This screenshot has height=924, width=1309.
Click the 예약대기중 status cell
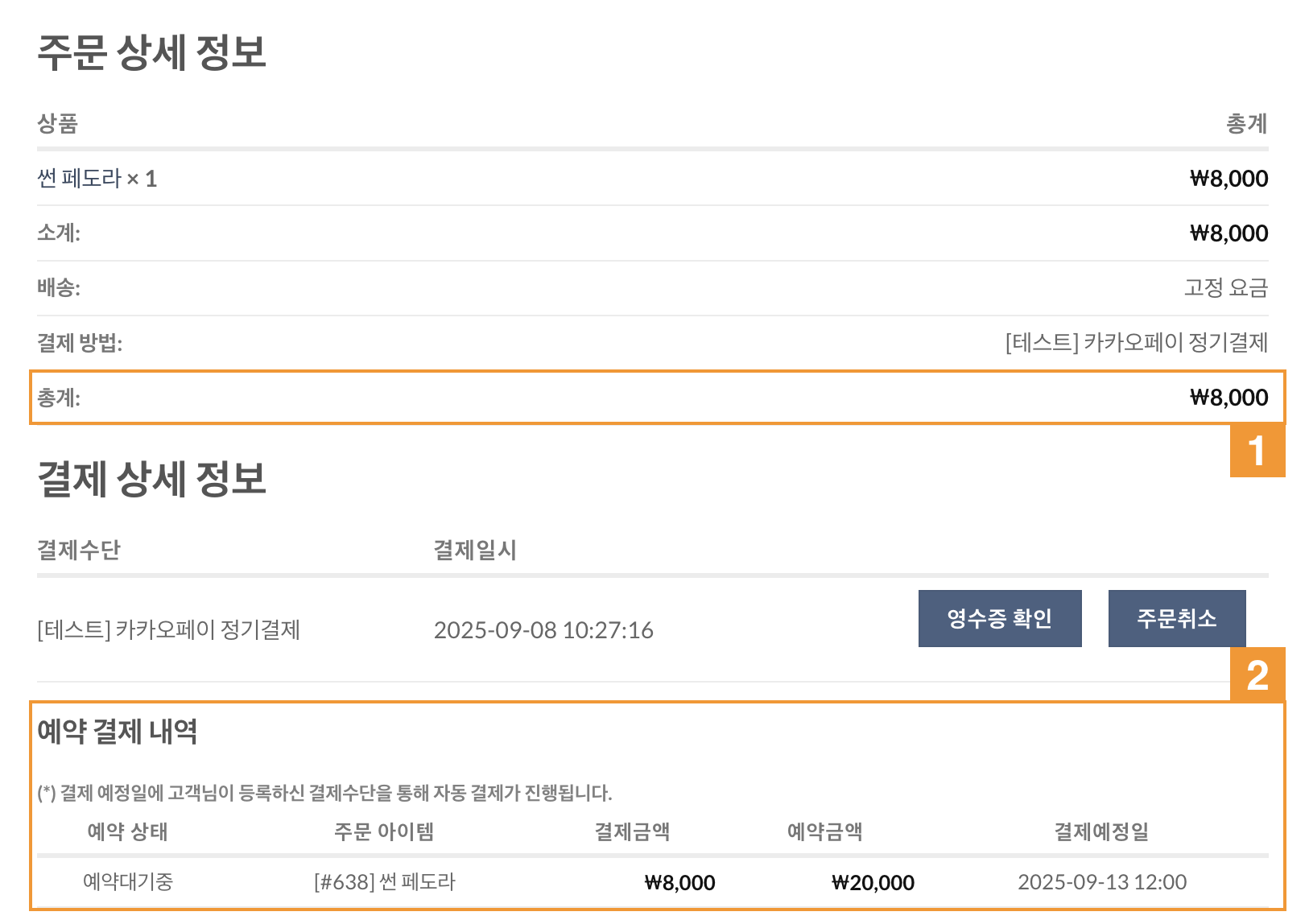(128, 882)
